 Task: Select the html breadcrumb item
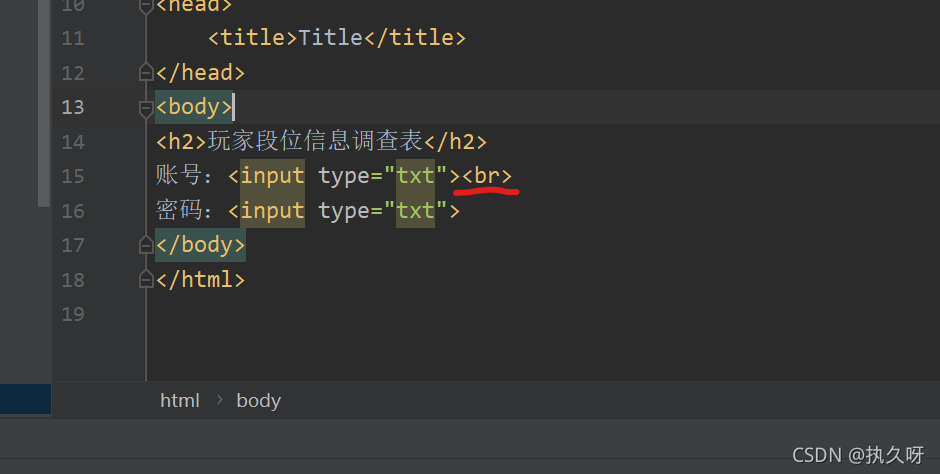180,400
